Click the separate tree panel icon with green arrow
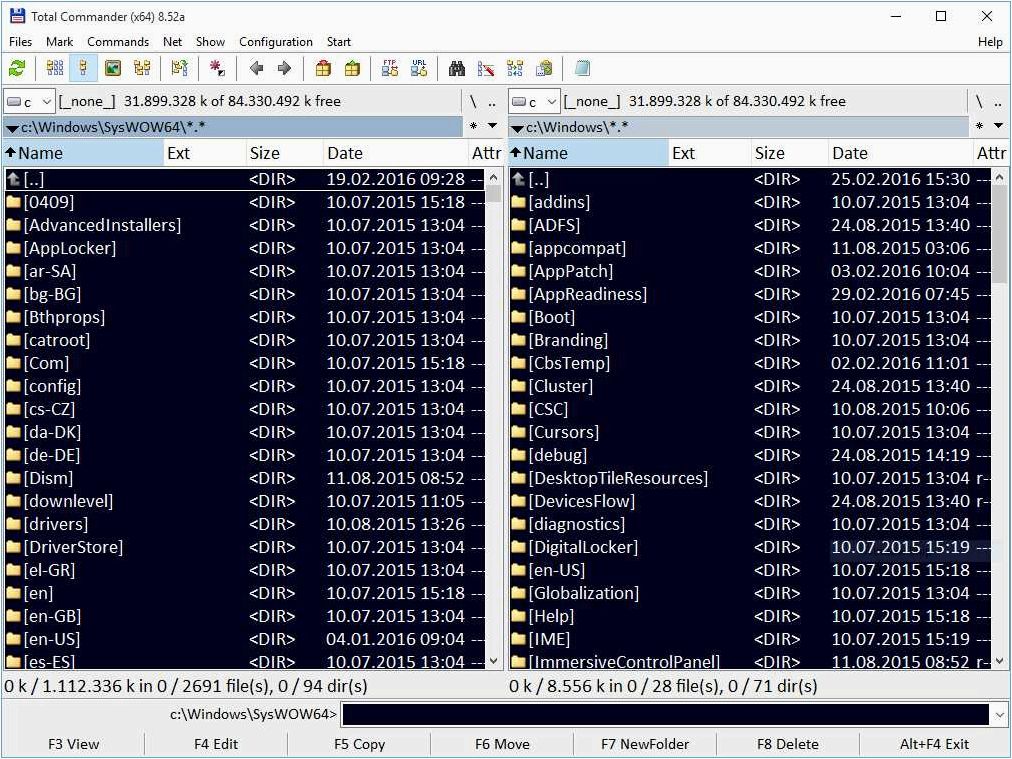Image resolution: width=1012 pixels, height=759 pixels. click(179, 68)
